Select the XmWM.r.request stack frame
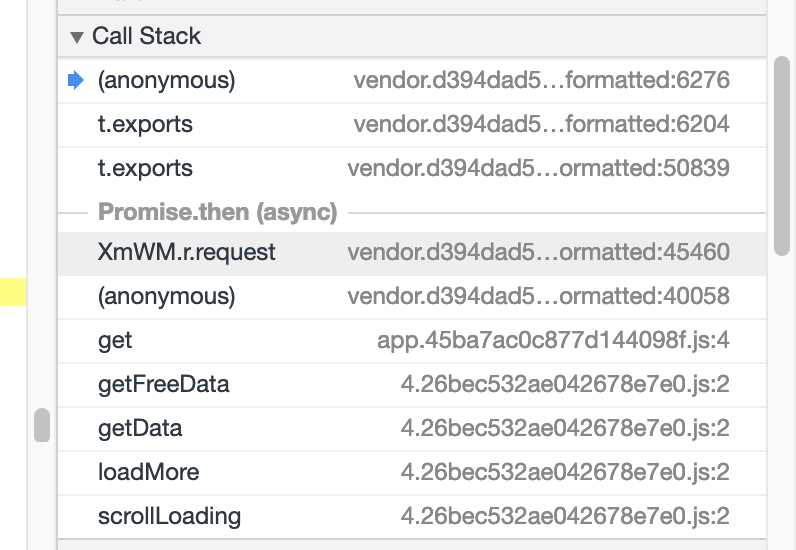The height and width of the screenshot is (550, 796). click(x=186, y=253)
